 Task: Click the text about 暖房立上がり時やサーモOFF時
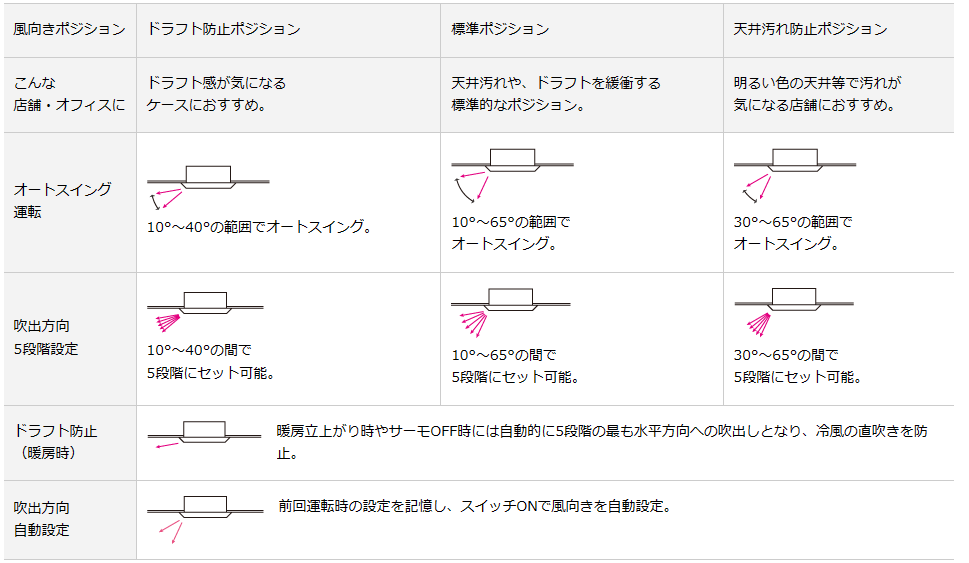[x=602, y=442]
